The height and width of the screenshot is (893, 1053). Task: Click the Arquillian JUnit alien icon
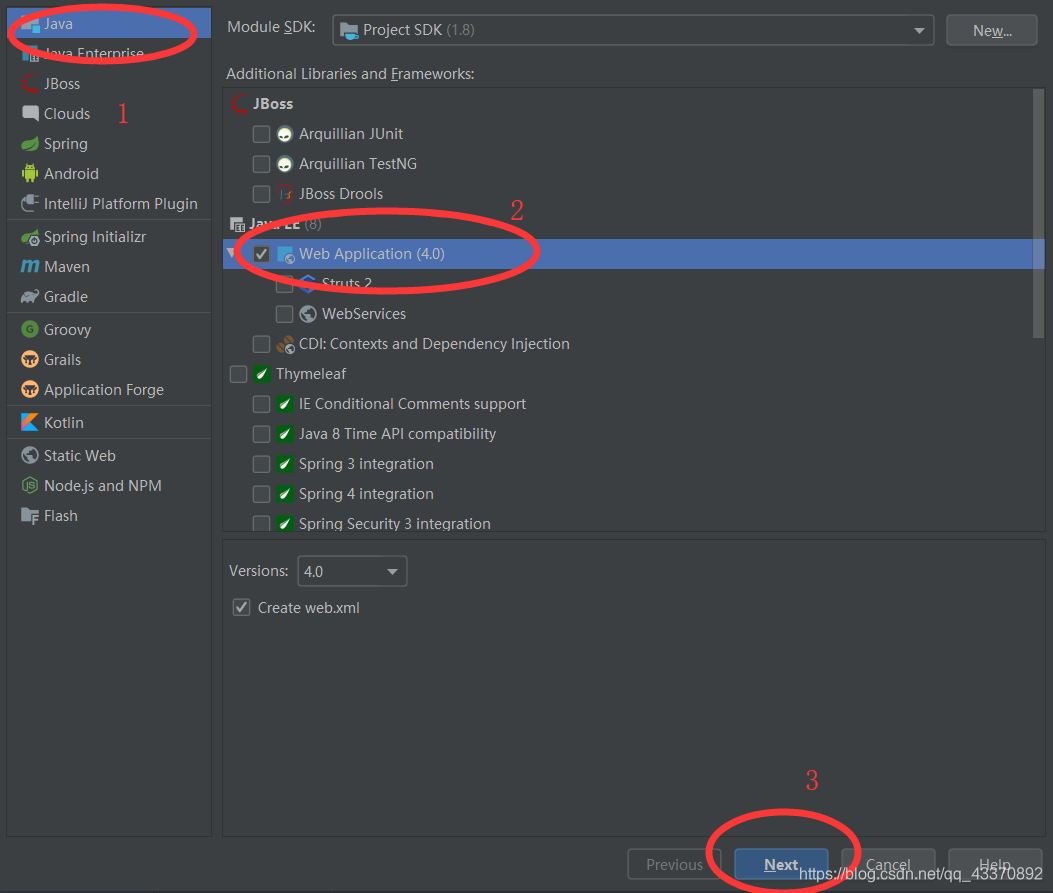tap(285, 134)
